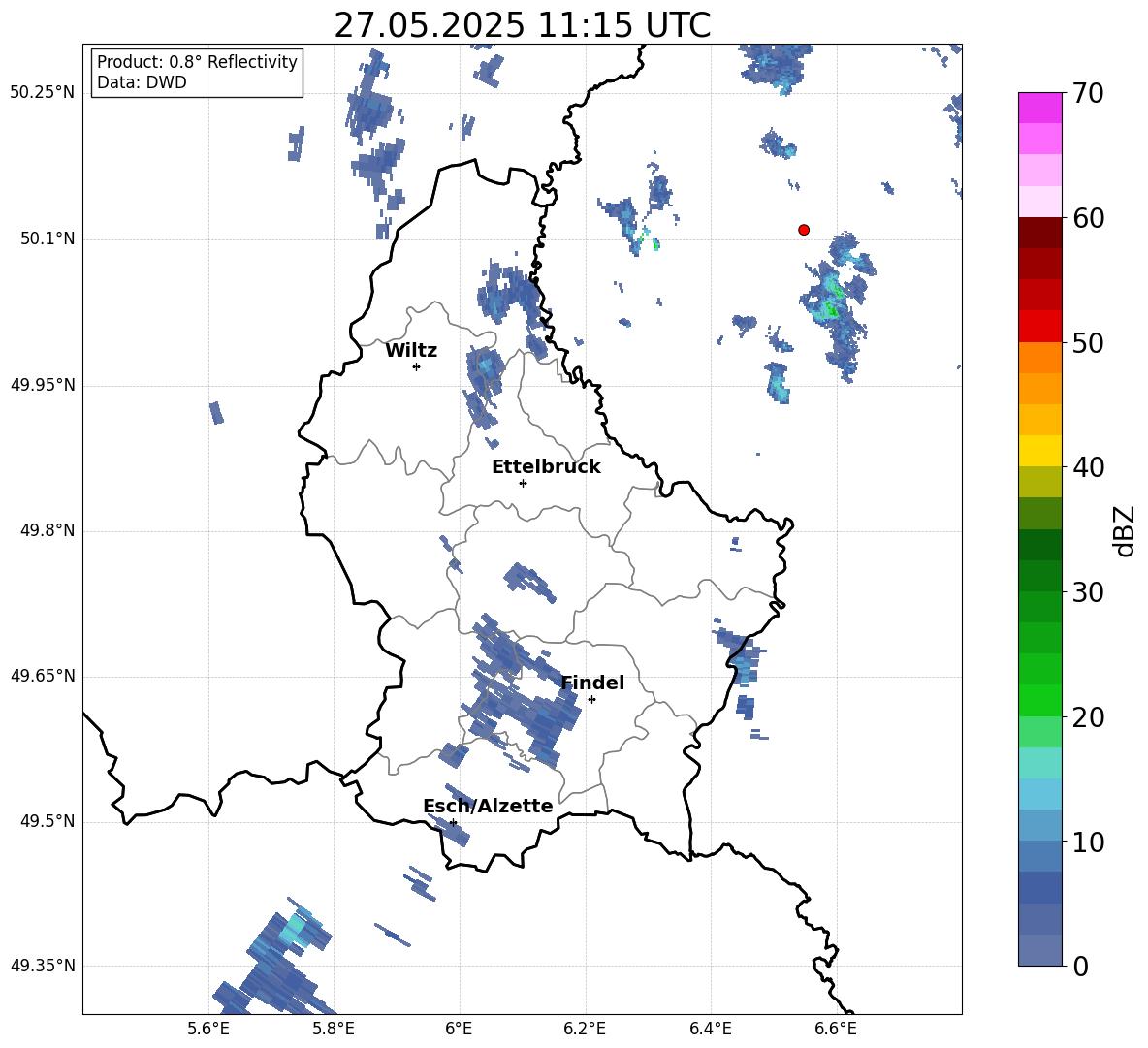Viewport: 1148px width, 1048px height.
Task: Click the colorbar value 50
Action: click(1088, 343)
